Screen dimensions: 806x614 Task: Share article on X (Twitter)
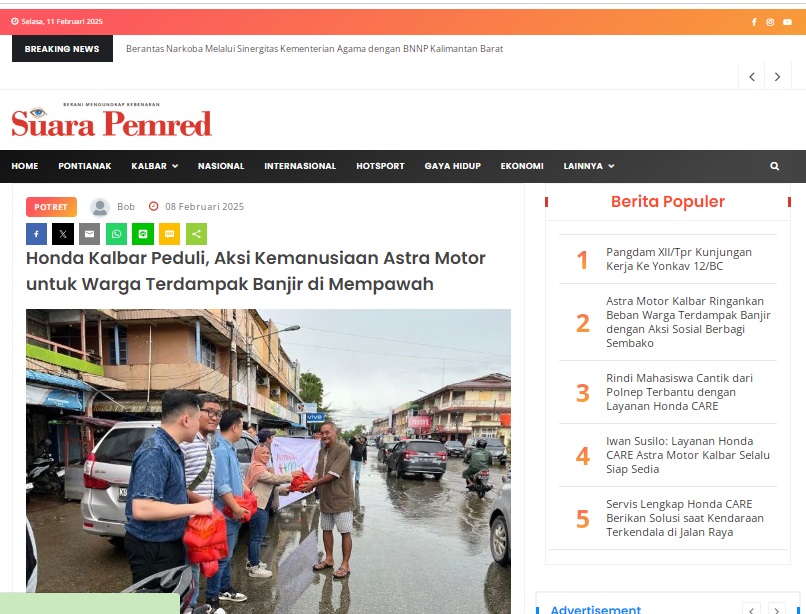(63, 234)
